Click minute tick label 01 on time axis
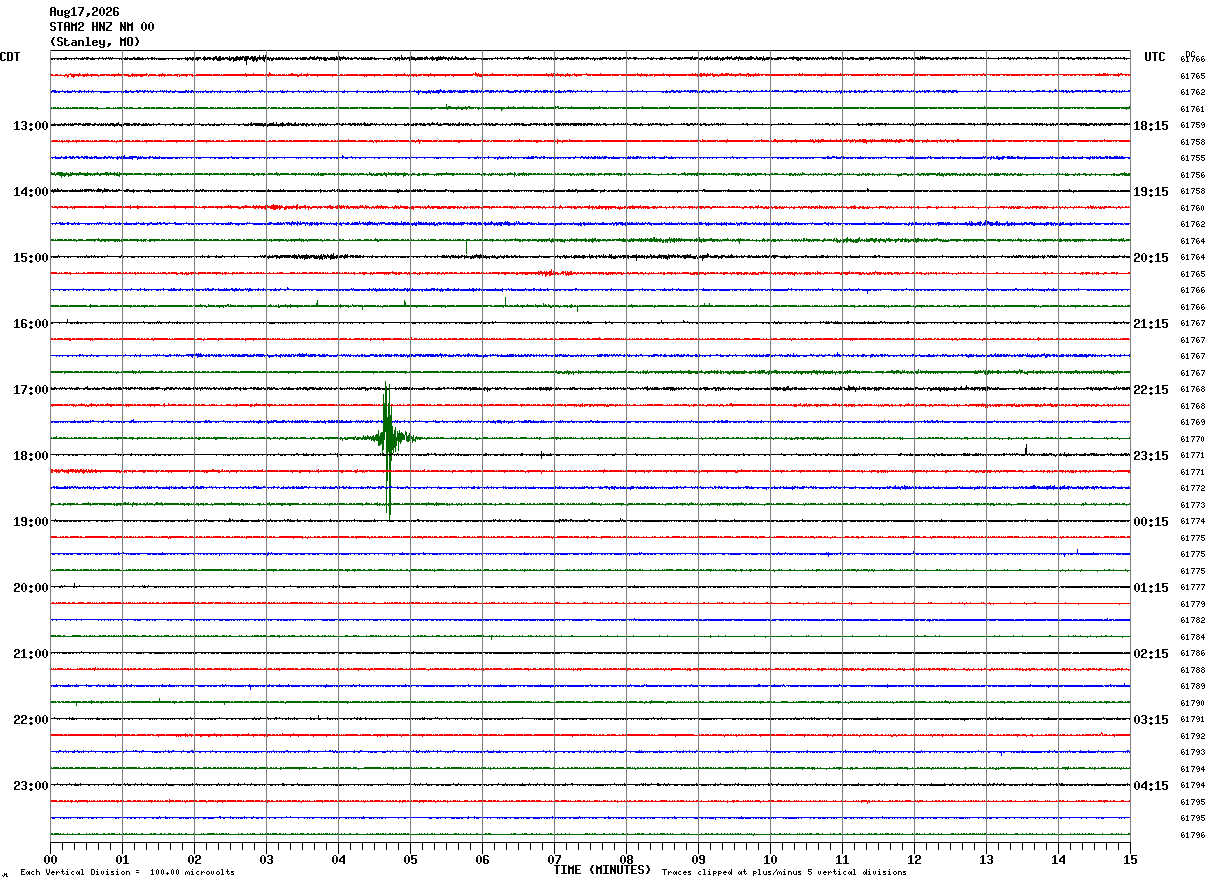The image size is (1210, 886). 123,860
